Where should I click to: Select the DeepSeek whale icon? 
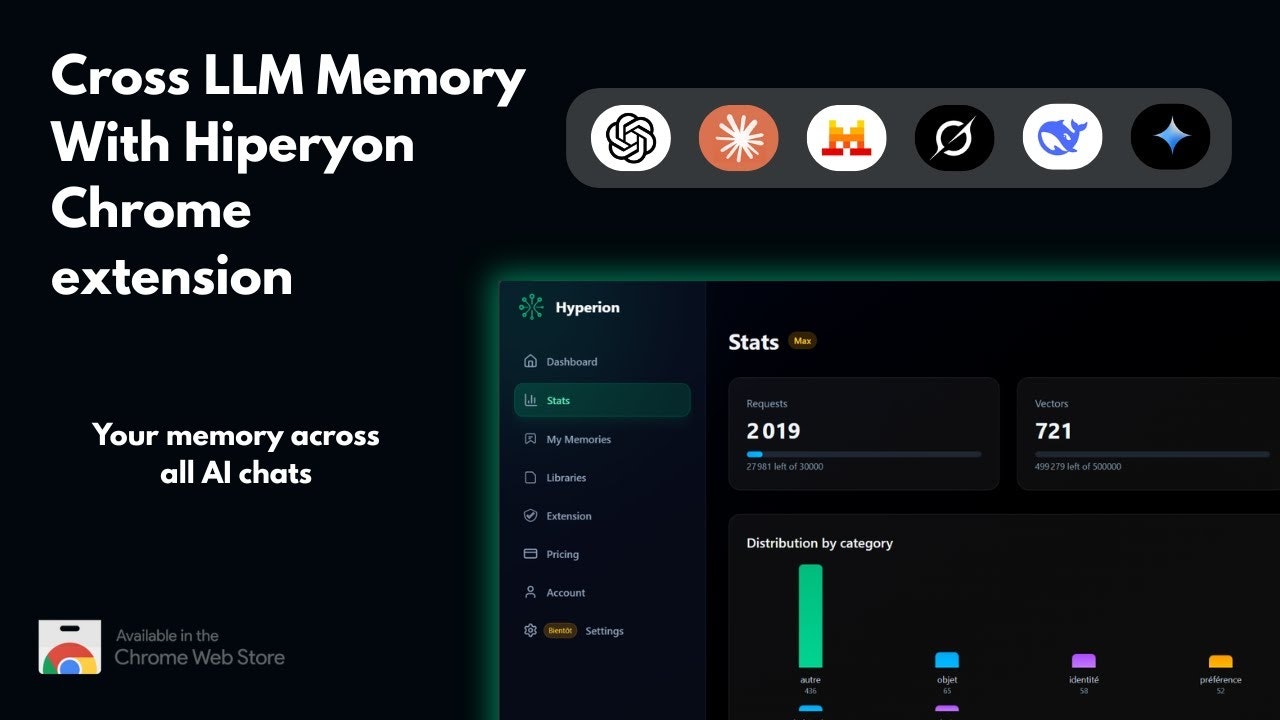(x=1062, y=137)
